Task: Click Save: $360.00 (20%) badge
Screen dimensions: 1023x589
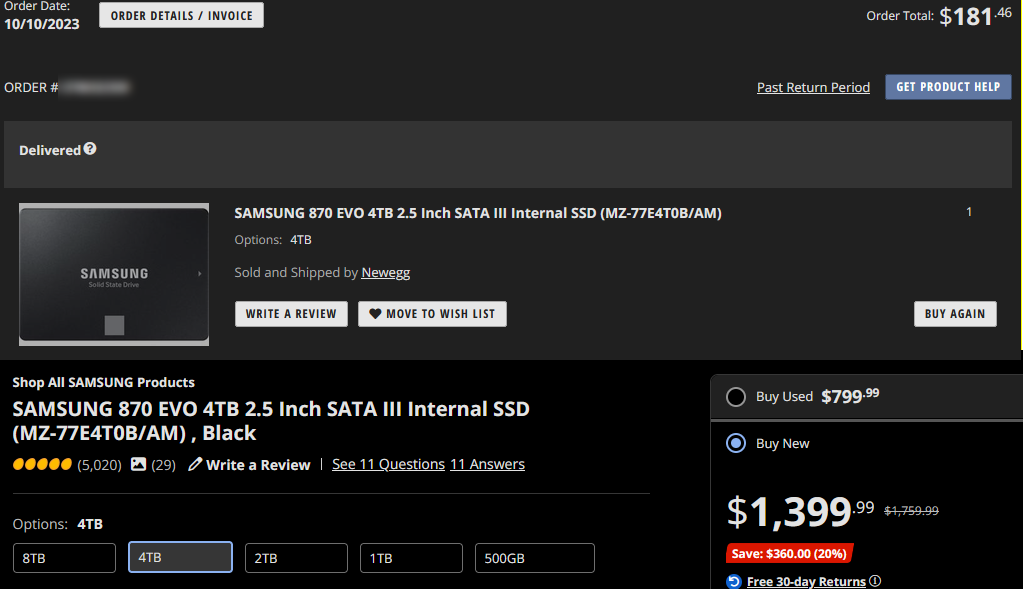Action: pos(789,554)
